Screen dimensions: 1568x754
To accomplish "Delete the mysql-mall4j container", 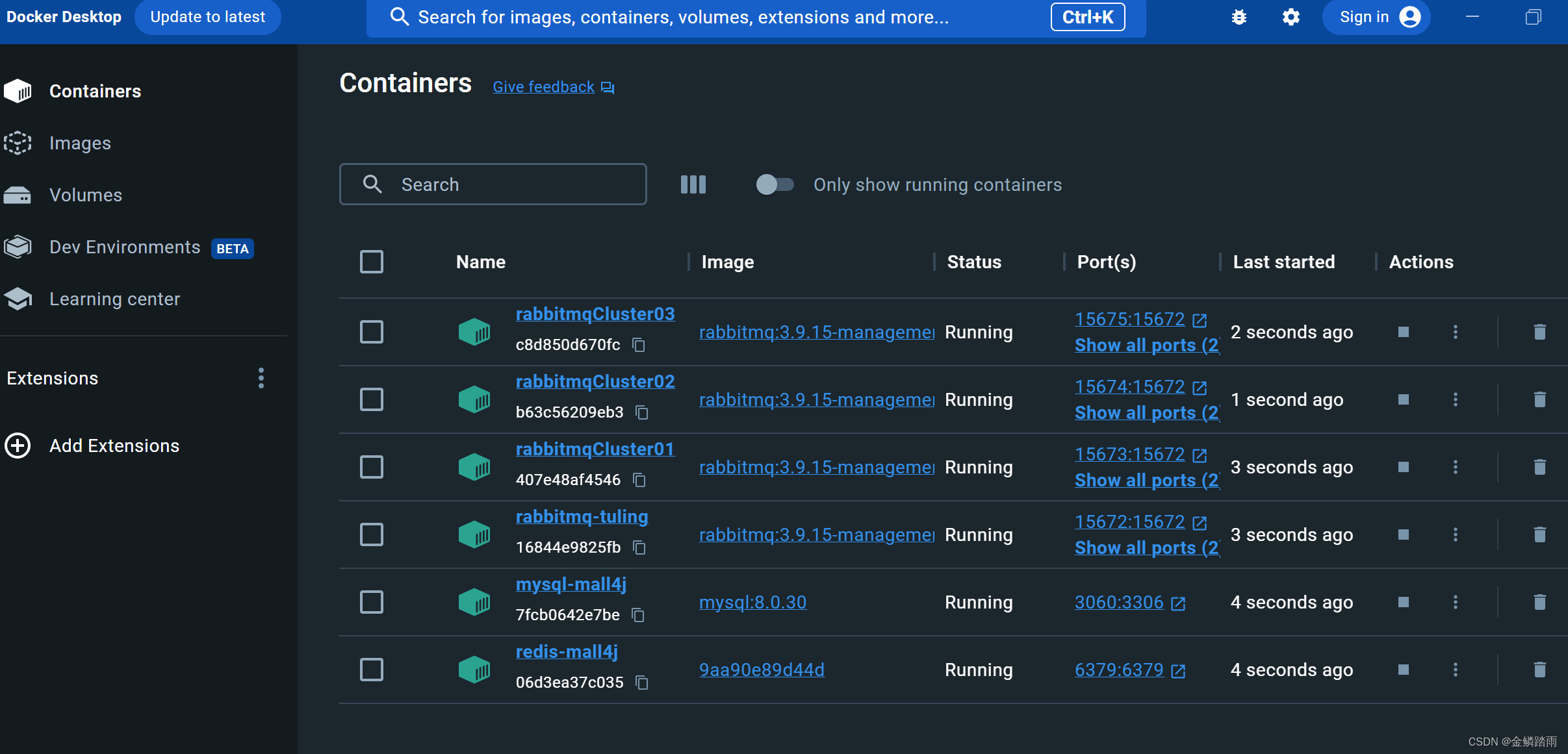I will pos(1539,602).
